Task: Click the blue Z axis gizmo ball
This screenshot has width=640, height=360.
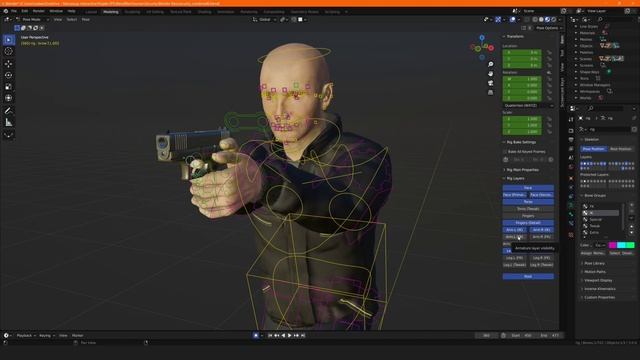Action: pyautogui.click(x=482, y=38)
